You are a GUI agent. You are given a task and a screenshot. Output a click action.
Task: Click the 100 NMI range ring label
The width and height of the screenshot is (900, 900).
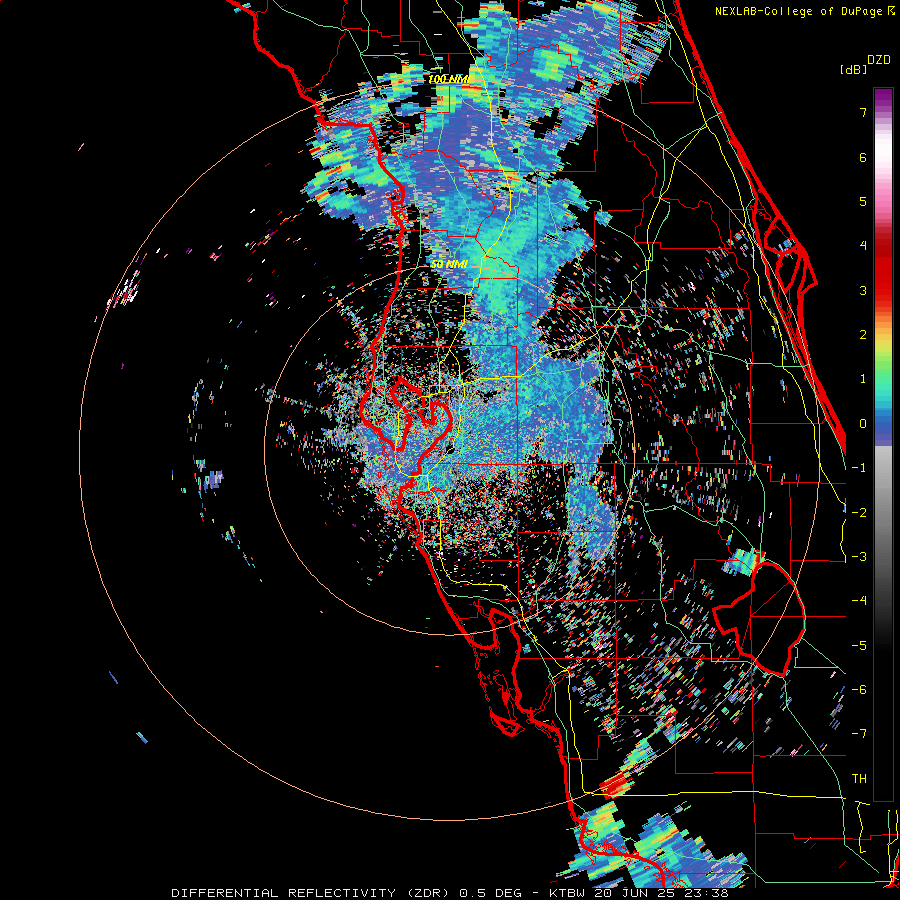point(451,79)
